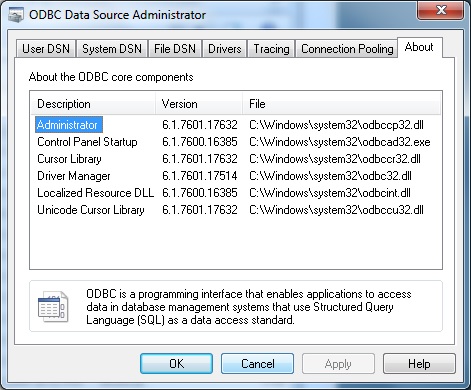Switch to Connection Pooling tab
The width and height of the screenshot is (471, 390).
coord(347,49)
